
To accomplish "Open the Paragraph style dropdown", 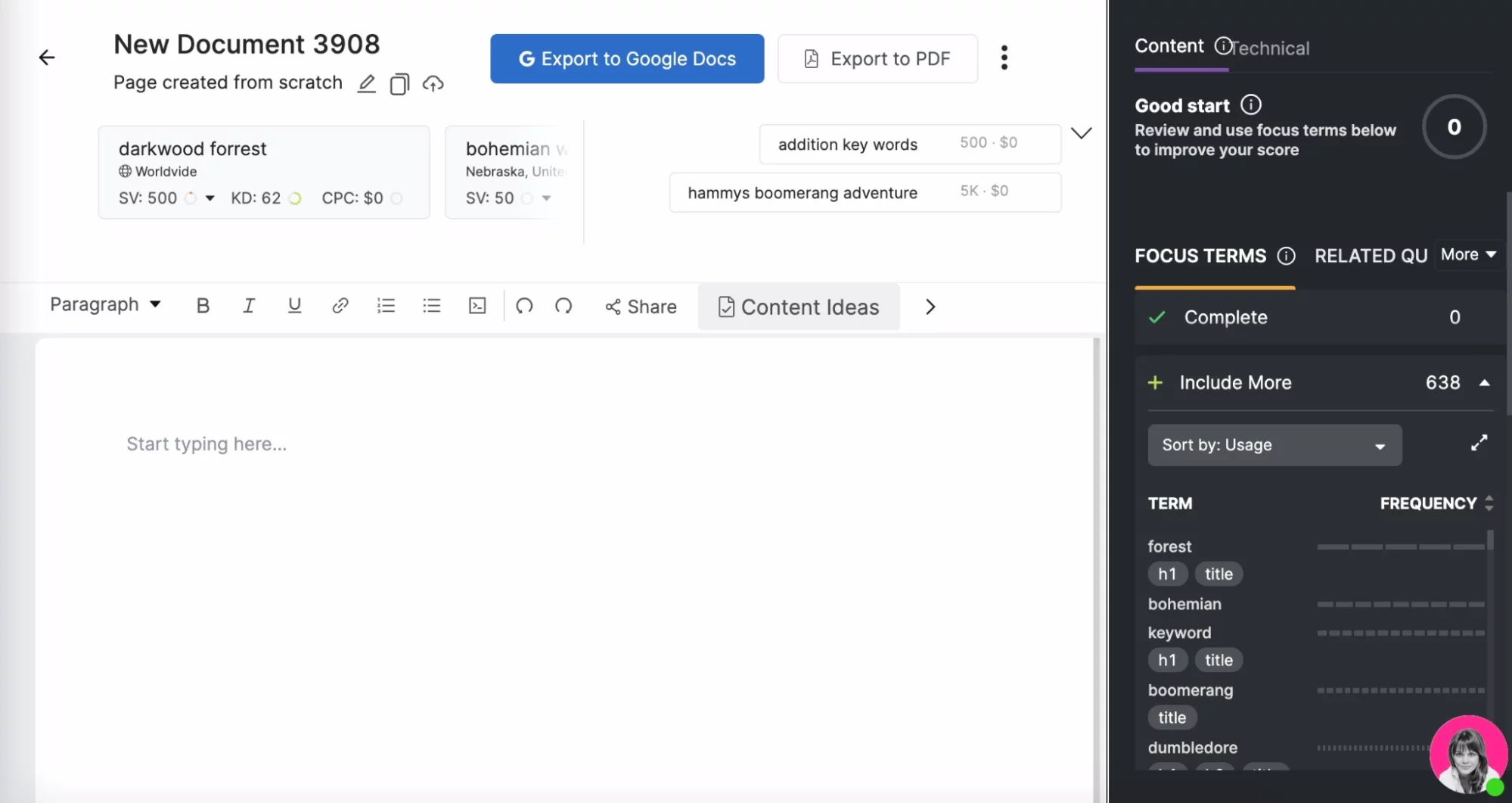I will tap(105, 304).
